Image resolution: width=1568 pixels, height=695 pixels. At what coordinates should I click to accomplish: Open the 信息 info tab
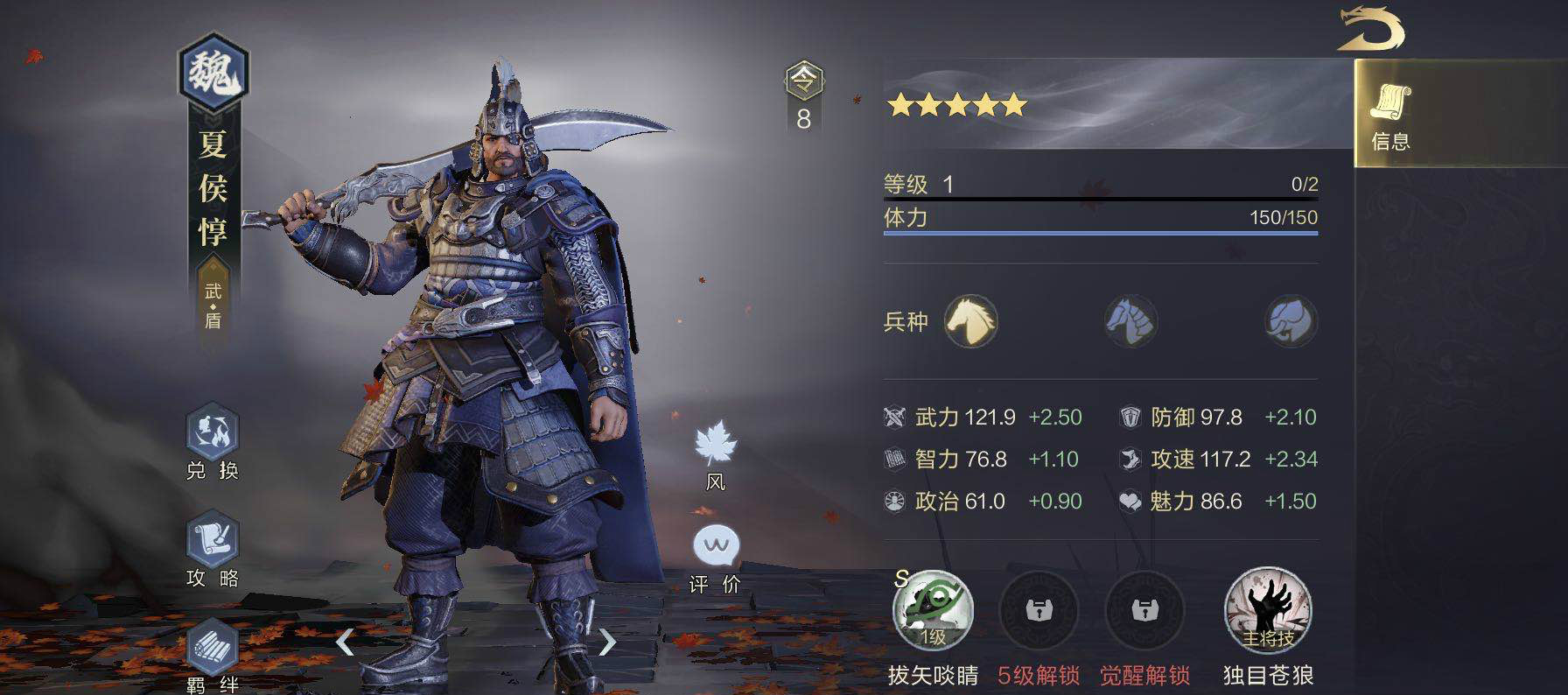(x=1390, y=115)
